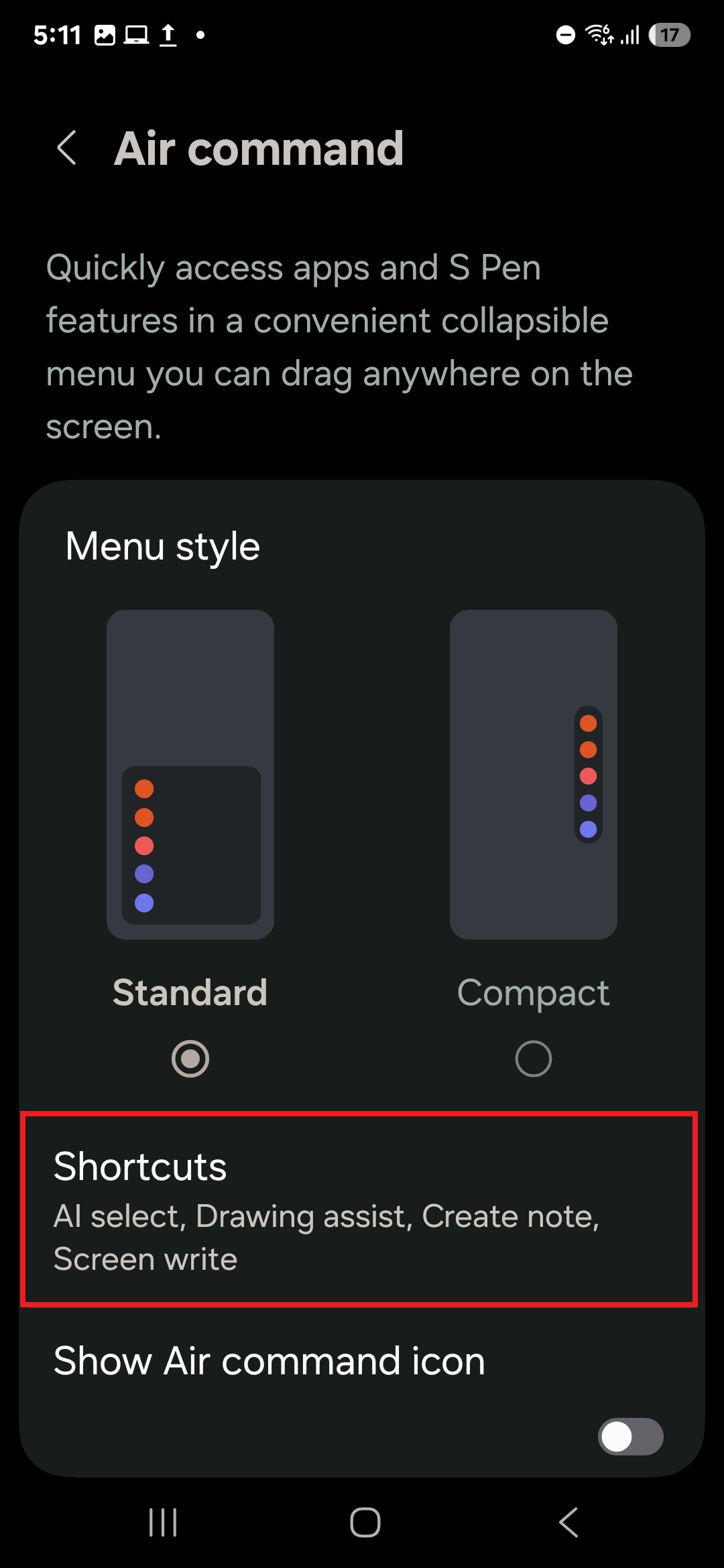Tap the home navigation button
This screenshot has width=724, height=1568.
click(365, 1522)
